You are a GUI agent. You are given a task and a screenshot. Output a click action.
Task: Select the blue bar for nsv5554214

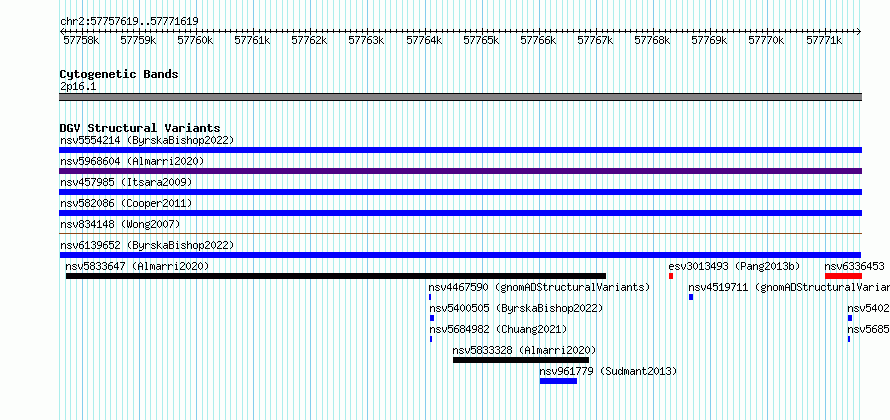(460, 150)
